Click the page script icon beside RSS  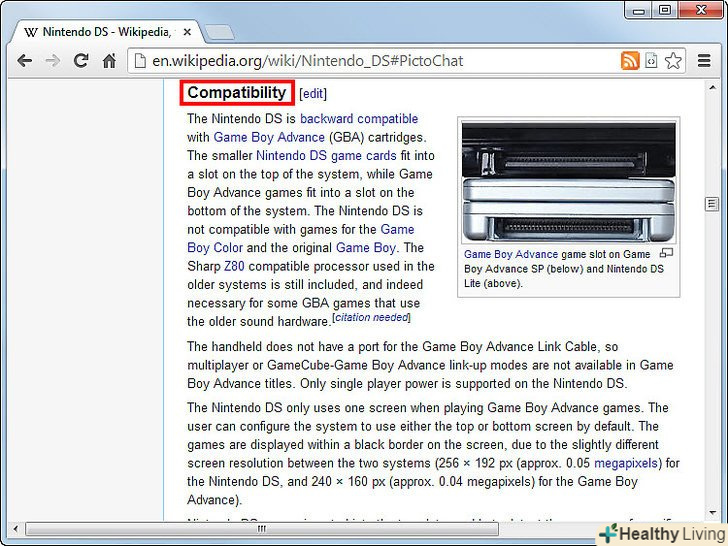click(651, 61)
